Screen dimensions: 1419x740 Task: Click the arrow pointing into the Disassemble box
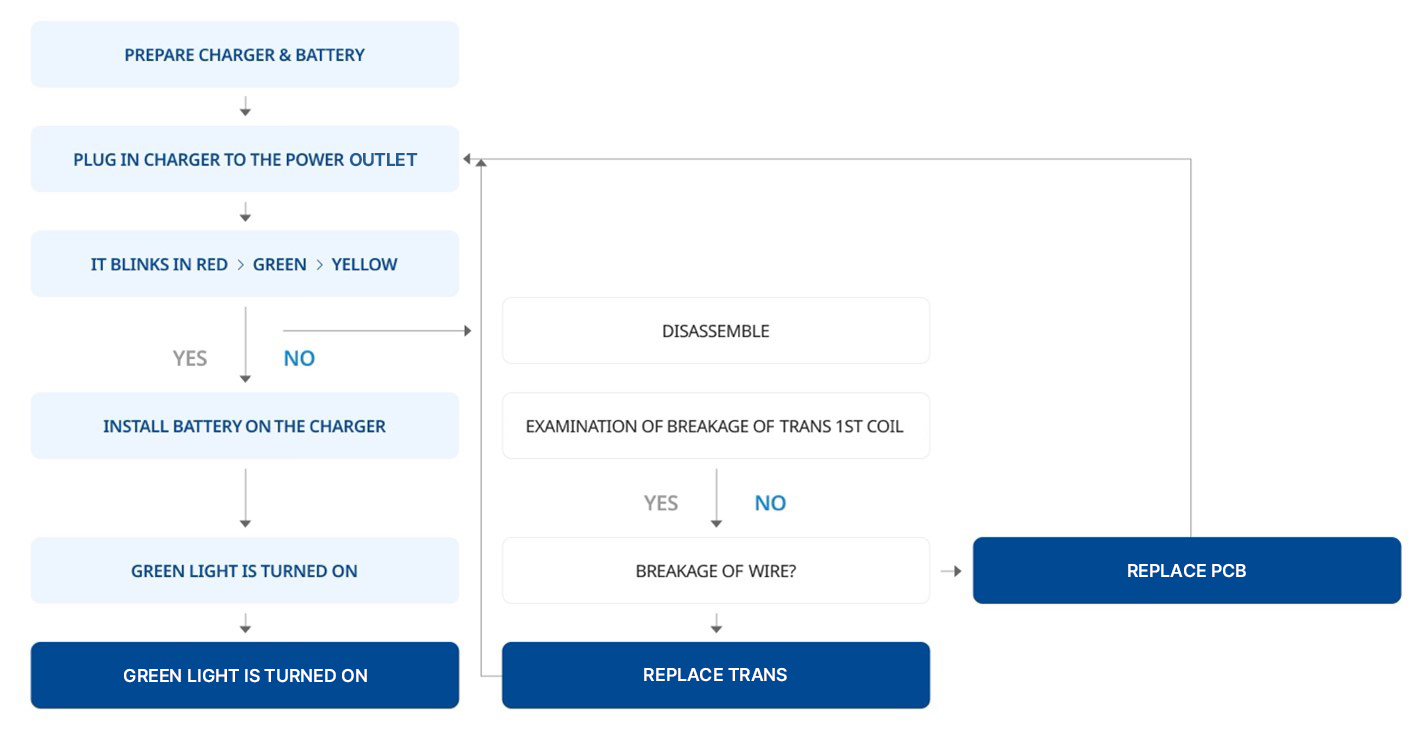pyautogui.click(x=464, y=331)
